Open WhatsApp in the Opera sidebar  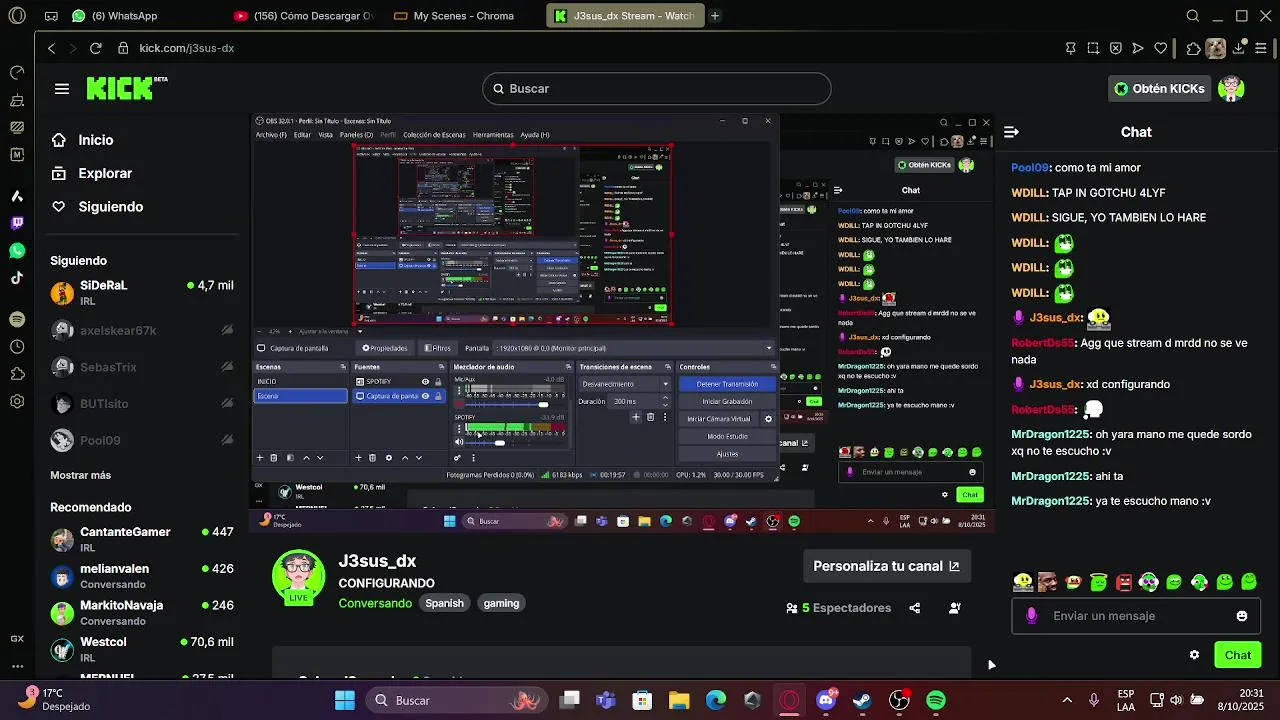[x=17, y=251]
